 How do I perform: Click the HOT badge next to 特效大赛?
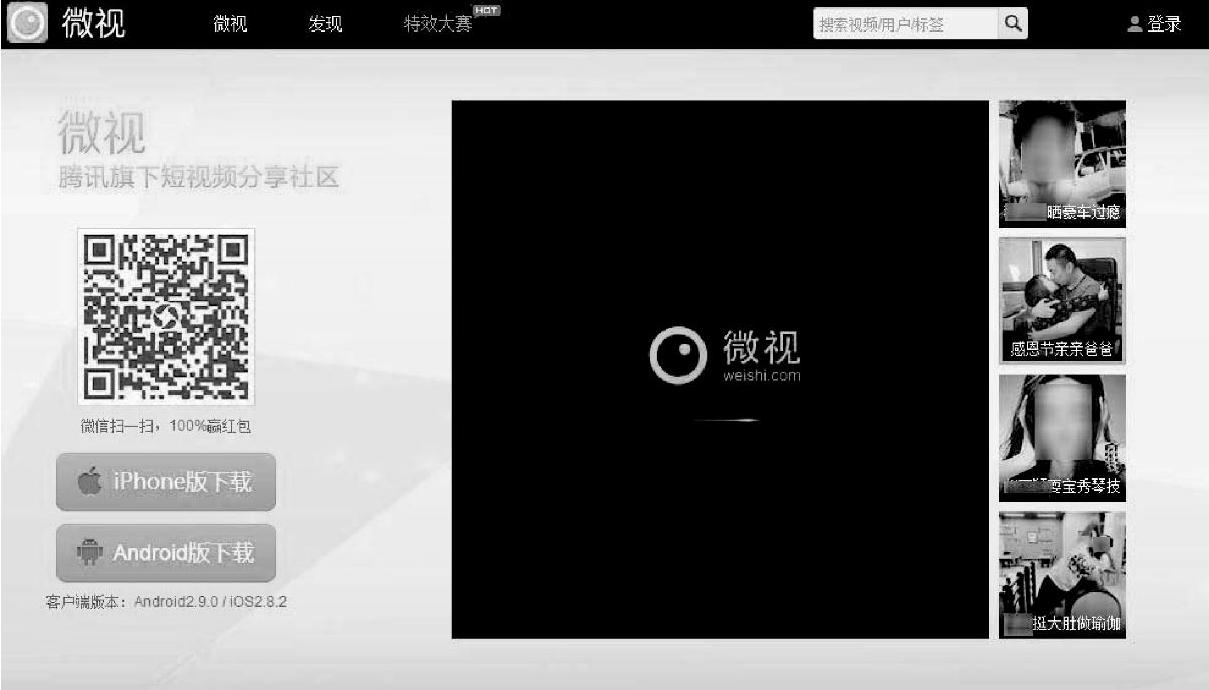[486, 10]
